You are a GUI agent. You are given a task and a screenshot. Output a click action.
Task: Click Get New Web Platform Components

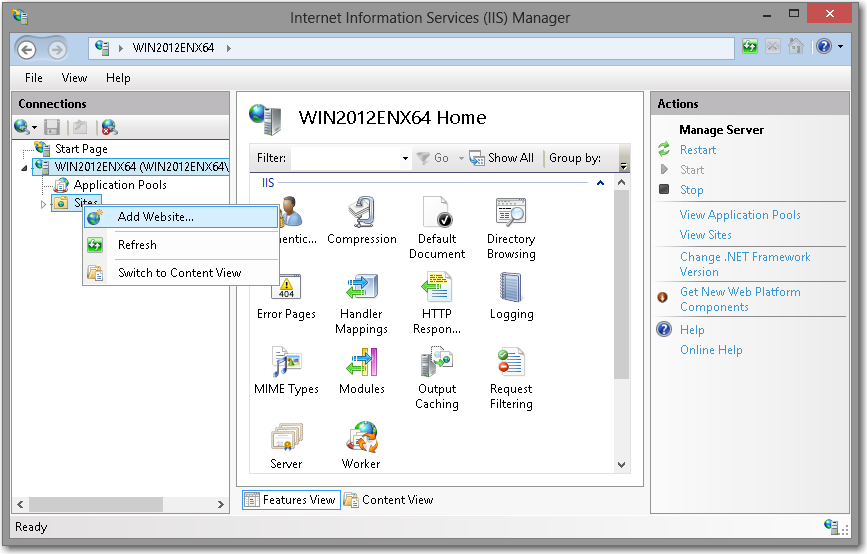(x=740, y=299)
